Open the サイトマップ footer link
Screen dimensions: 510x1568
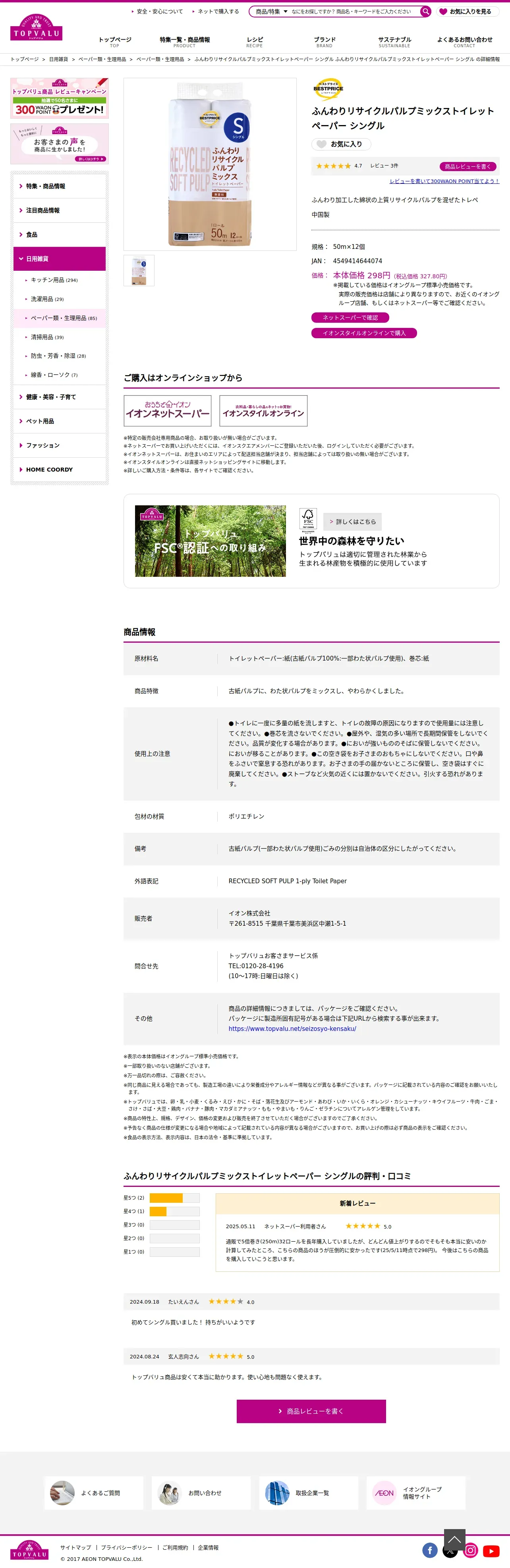point(75,1547)
